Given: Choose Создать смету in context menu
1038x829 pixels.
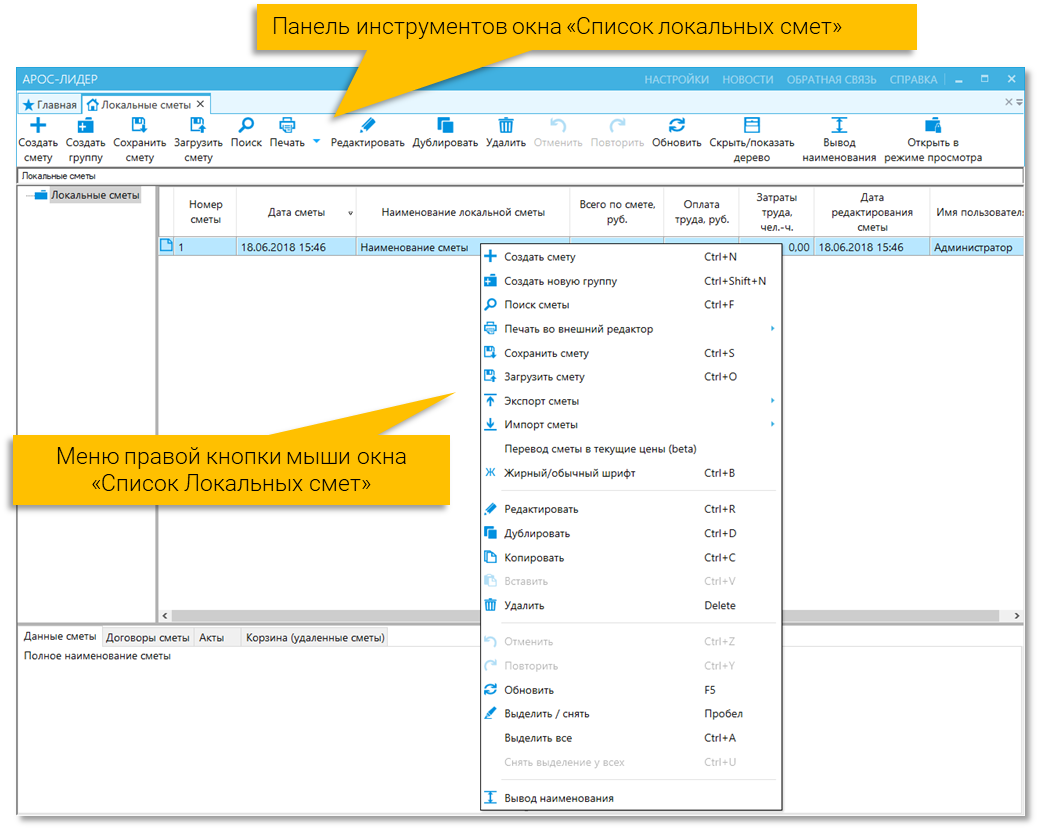Looking at the screenshot, I should 631,257.
